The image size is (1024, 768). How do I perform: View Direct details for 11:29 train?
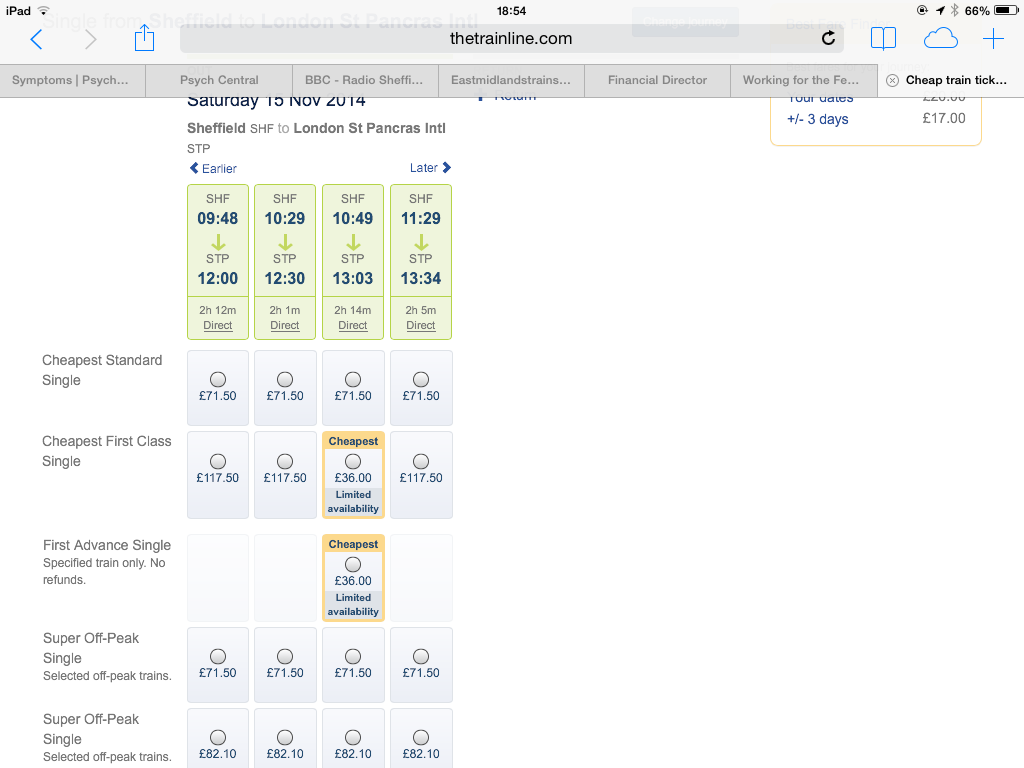421,325
